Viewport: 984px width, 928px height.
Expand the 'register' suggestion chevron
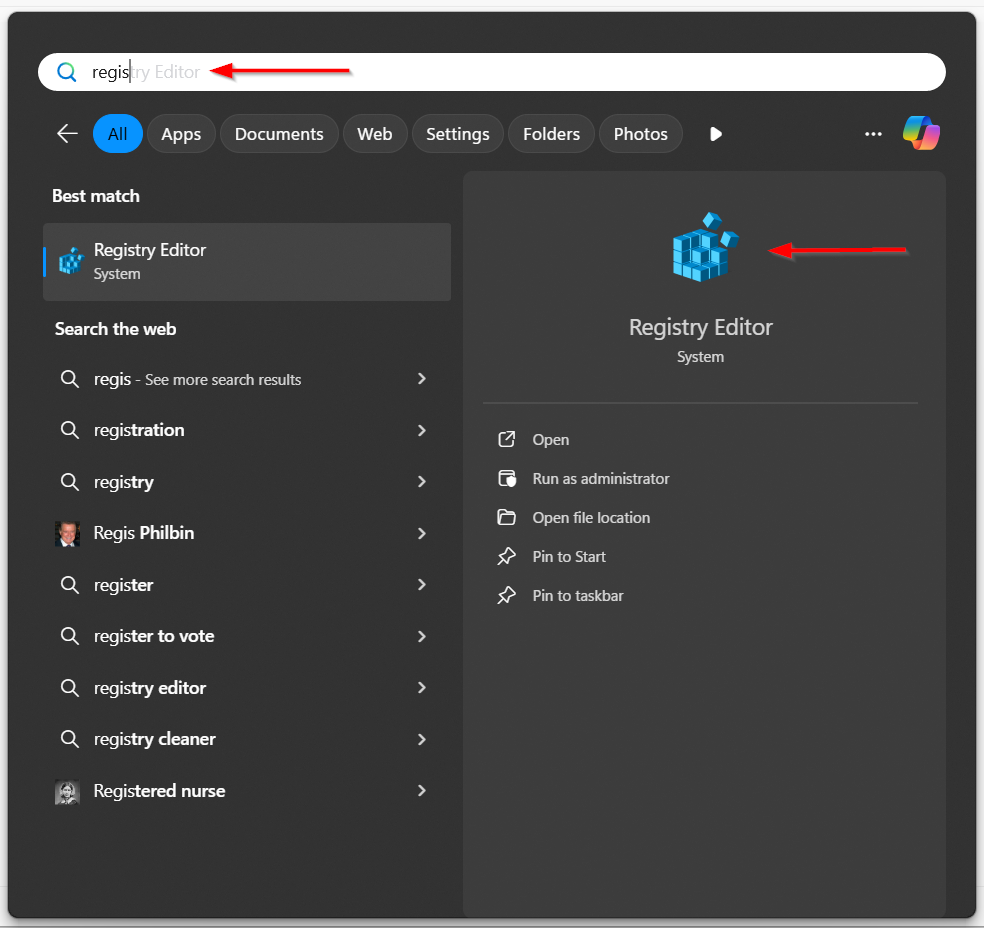click(x=422, y=585)
